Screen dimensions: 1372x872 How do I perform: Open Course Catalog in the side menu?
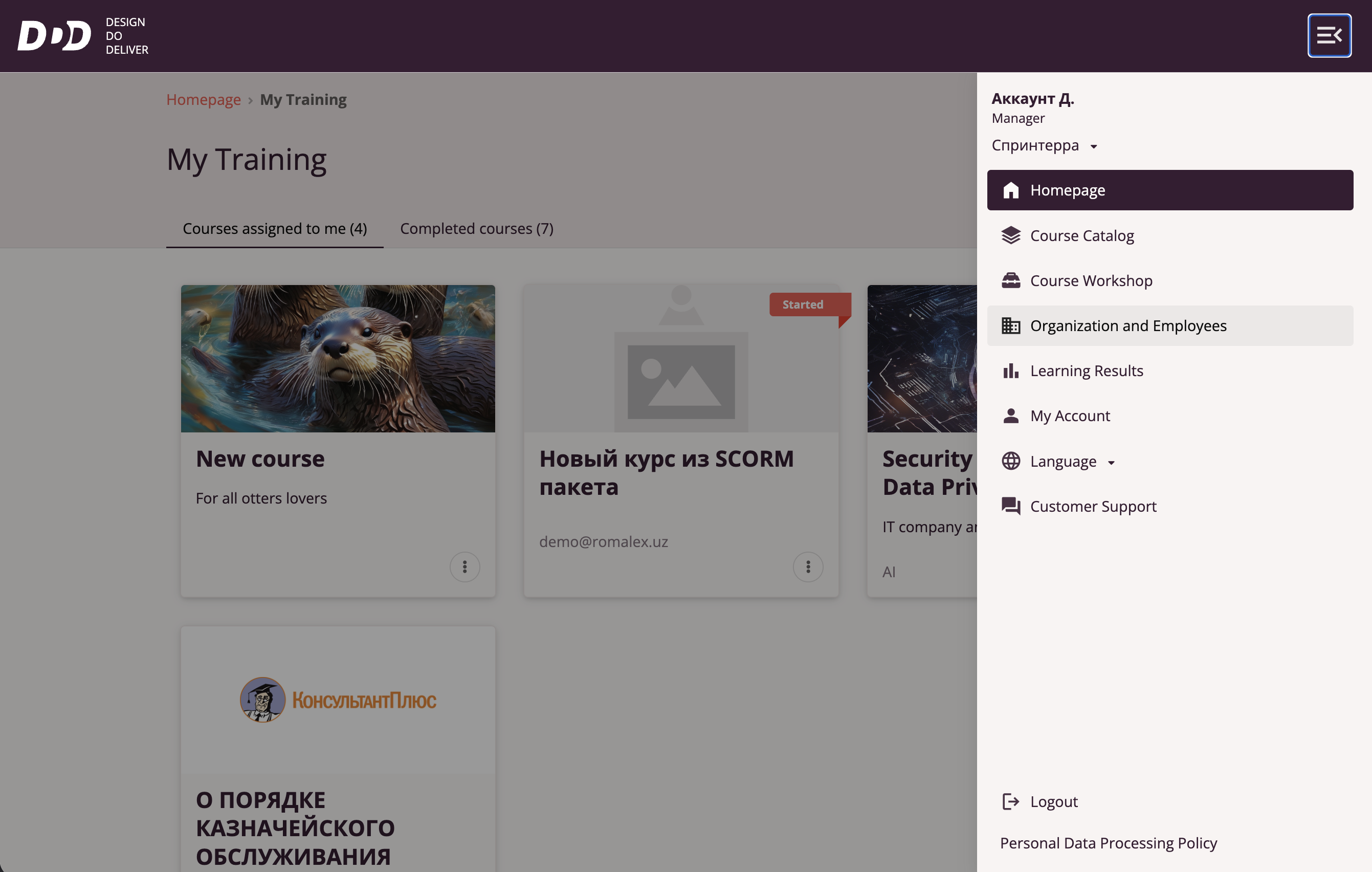(x=1170, y=235)
